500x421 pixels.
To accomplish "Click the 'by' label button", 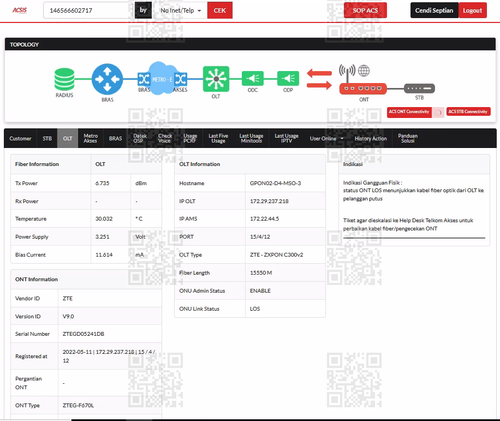I will pyautogui.click(x=143, y=10).
